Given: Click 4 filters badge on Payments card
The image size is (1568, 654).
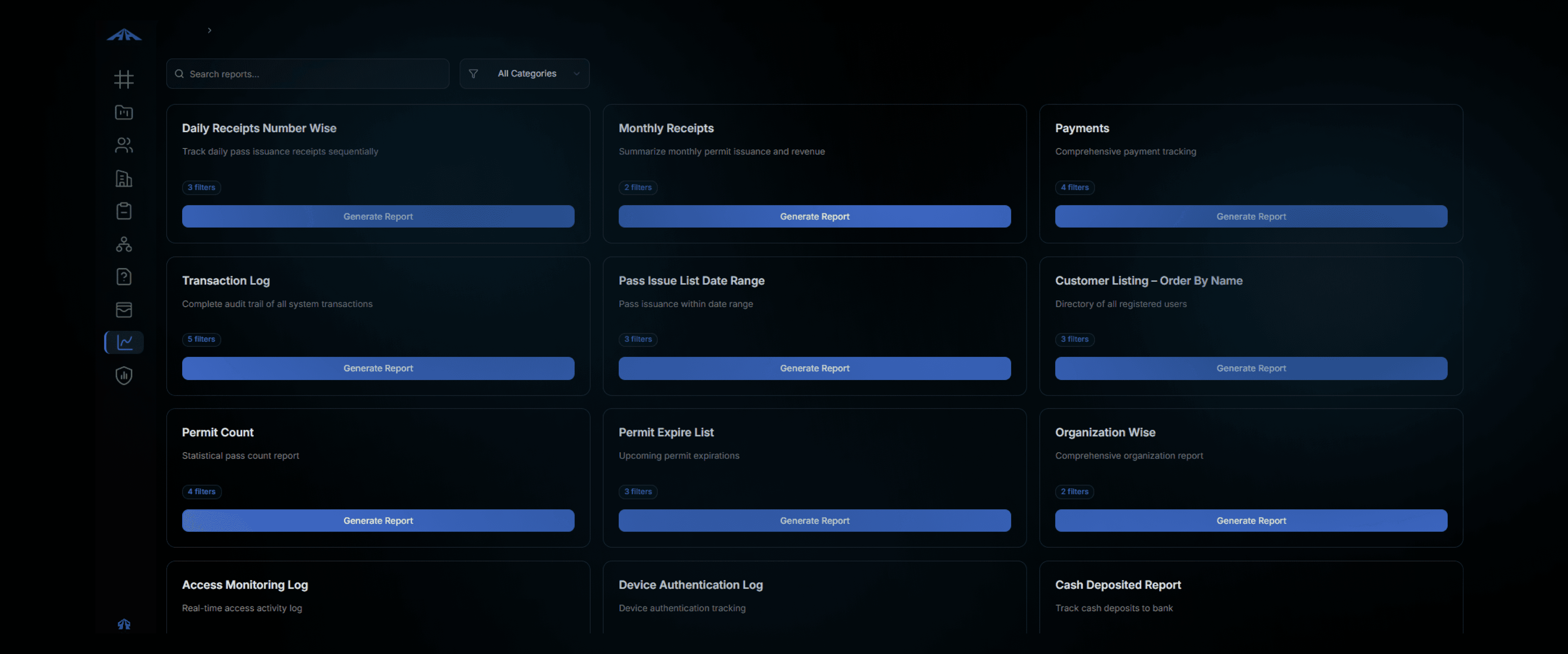Looking at the screenshot, I should click(x=1074, y=187).
